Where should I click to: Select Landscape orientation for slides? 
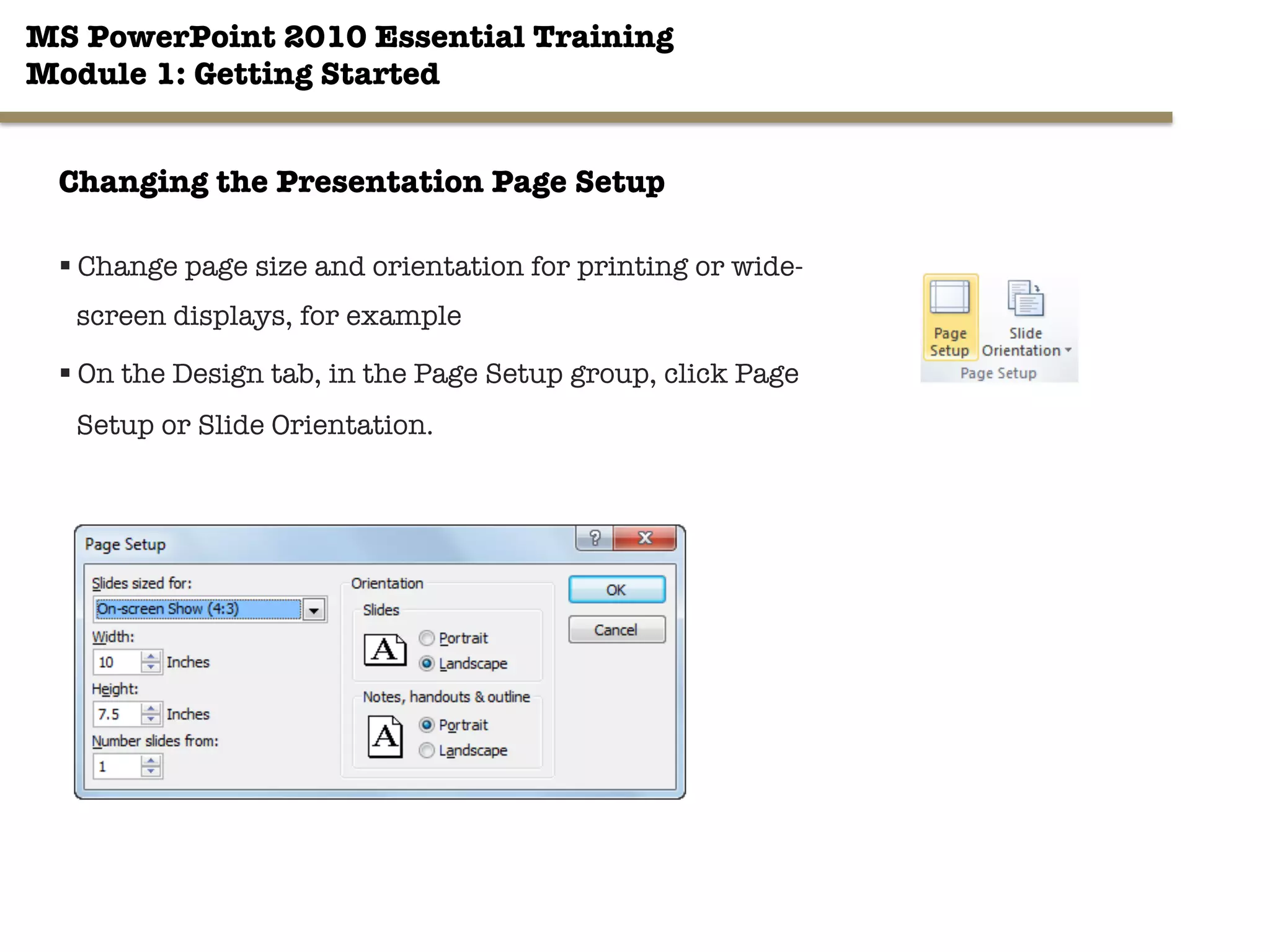tap(427, 663)
